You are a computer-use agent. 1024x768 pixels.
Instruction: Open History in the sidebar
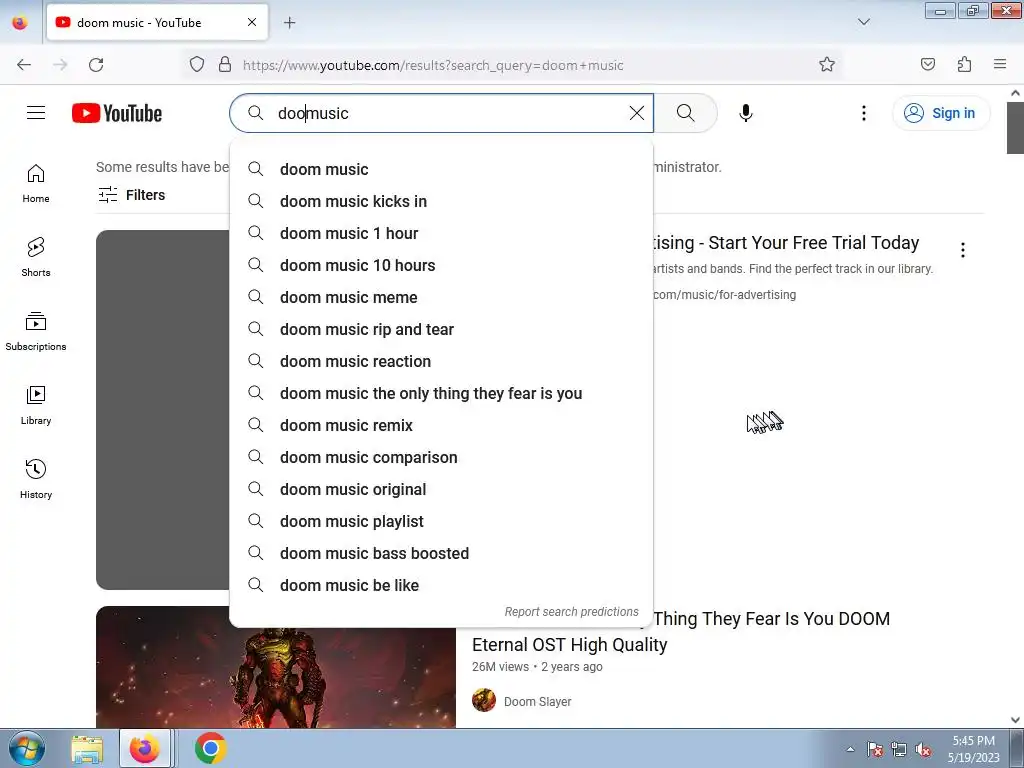click(x=36, y=479)
